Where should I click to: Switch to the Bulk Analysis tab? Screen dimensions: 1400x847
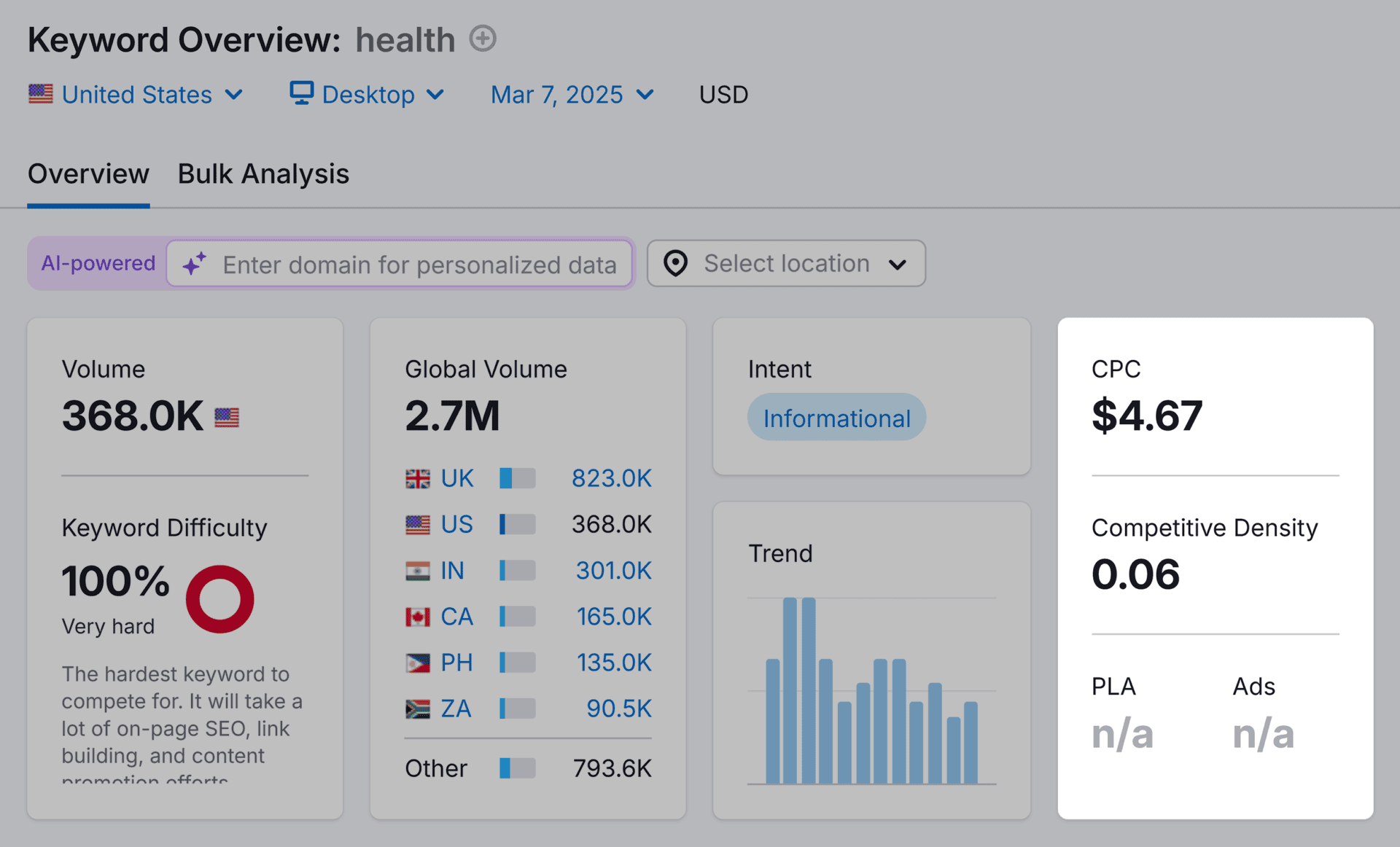263,174
